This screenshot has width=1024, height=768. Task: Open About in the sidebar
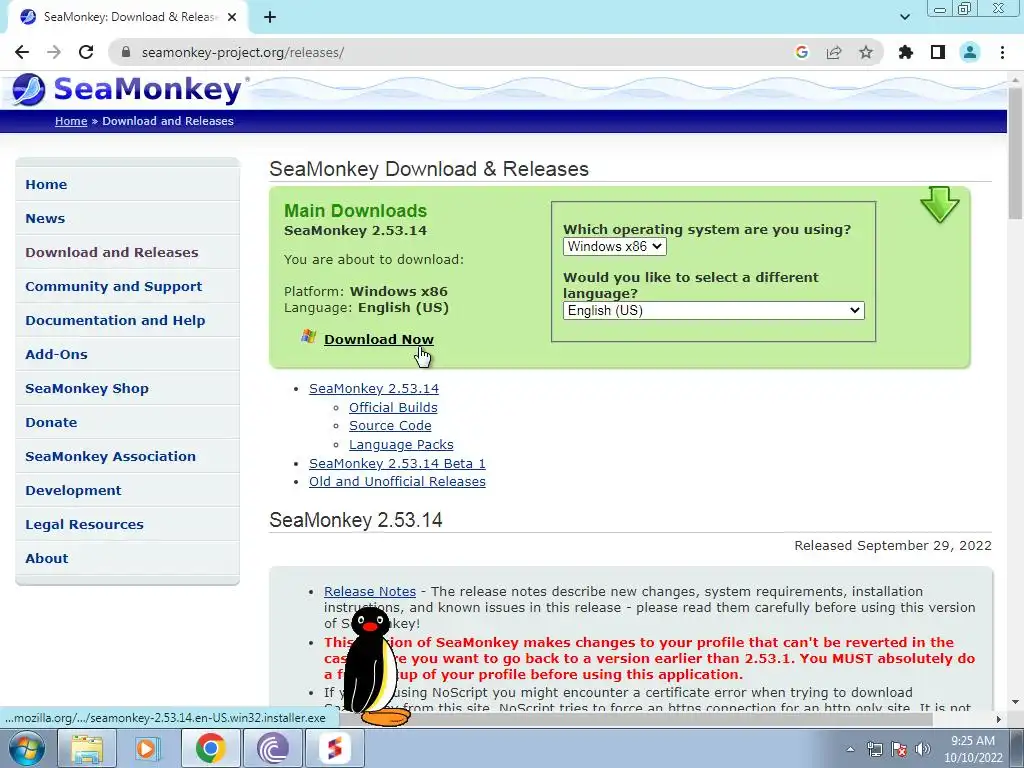(127, 558)
